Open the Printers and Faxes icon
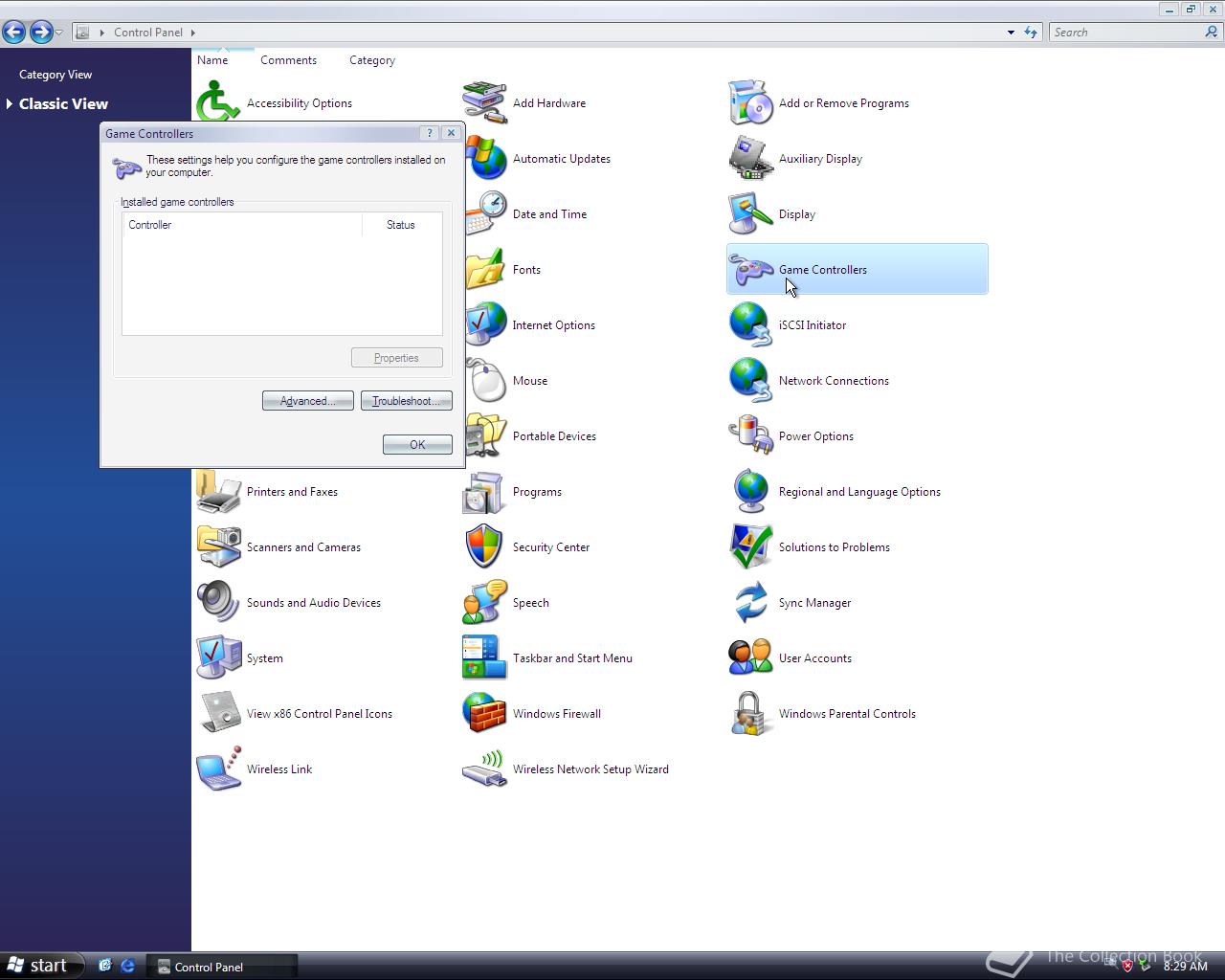The image size is (1225, 980). coord(218,492)
